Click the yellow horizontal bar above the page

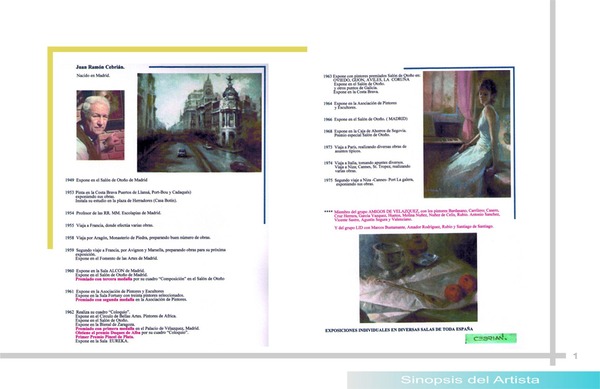[x=177, y=49]
